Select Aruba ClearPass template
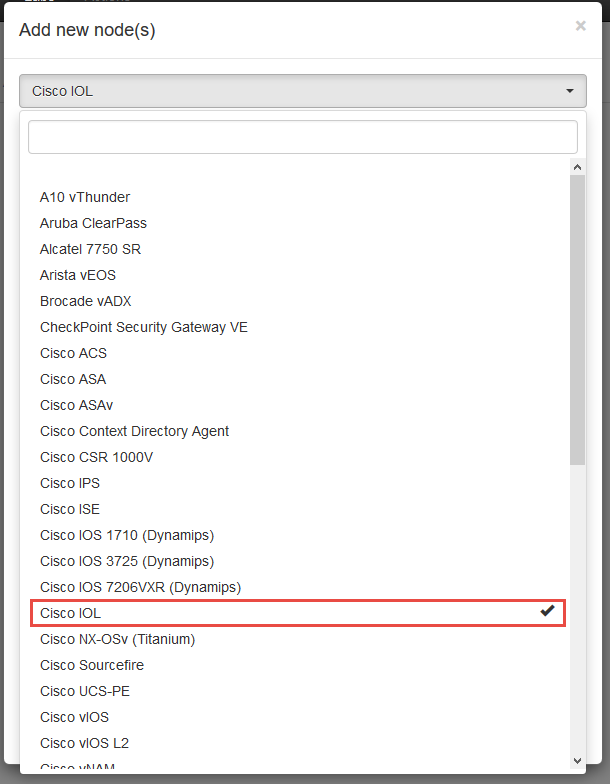The height and width of the screenshot is (784, 610). click(x=298, y=223)
